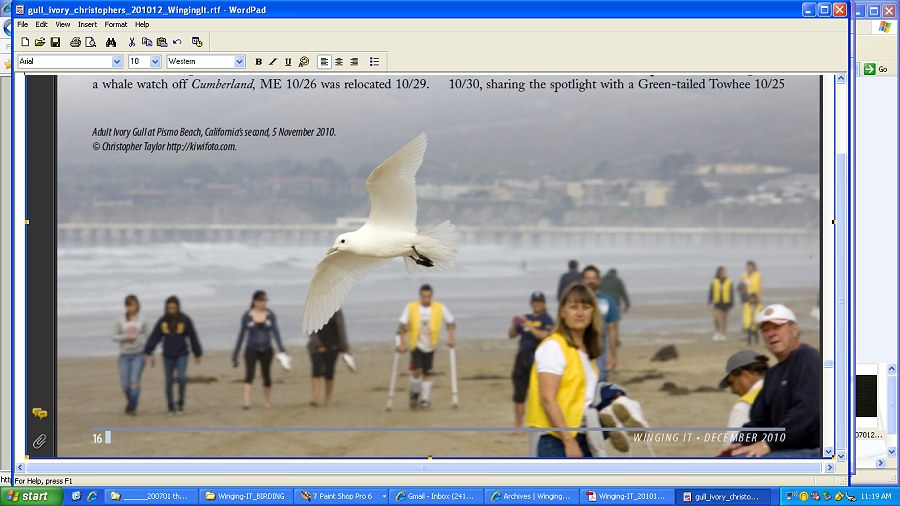Expand the Western script dropdown

click(x=239, y=62)
